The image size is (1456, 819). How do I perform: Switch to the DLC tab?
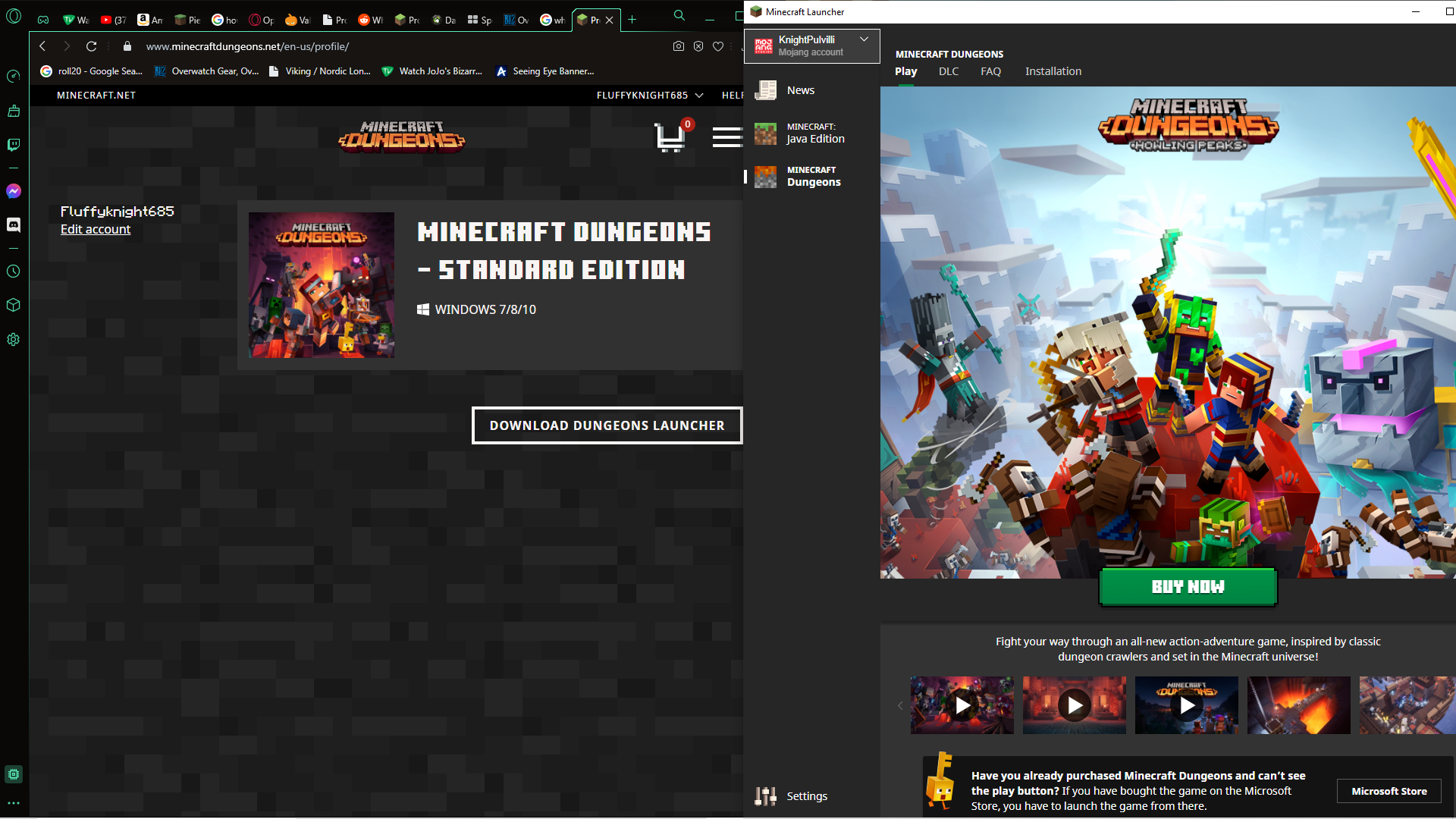click(948, 71)
